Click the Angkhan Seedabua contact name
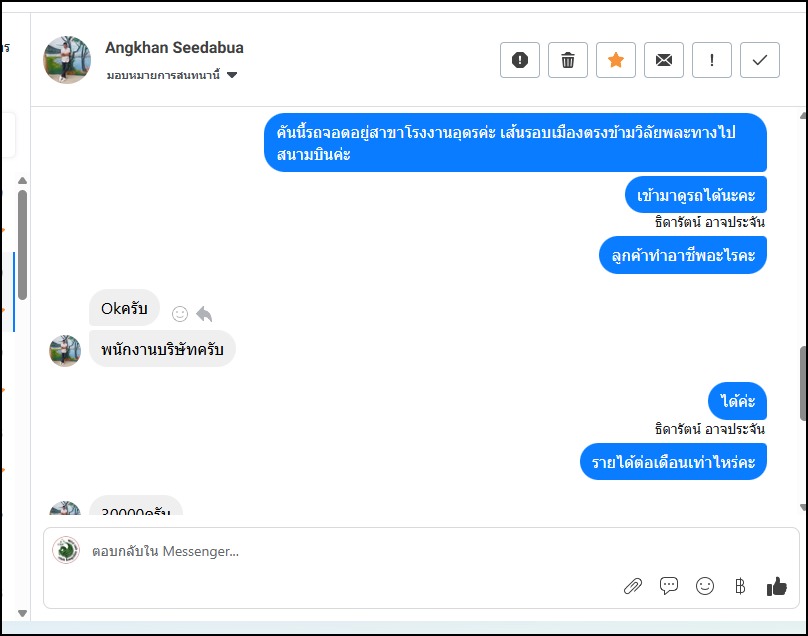The image size is (808, 636). (174, 48)
